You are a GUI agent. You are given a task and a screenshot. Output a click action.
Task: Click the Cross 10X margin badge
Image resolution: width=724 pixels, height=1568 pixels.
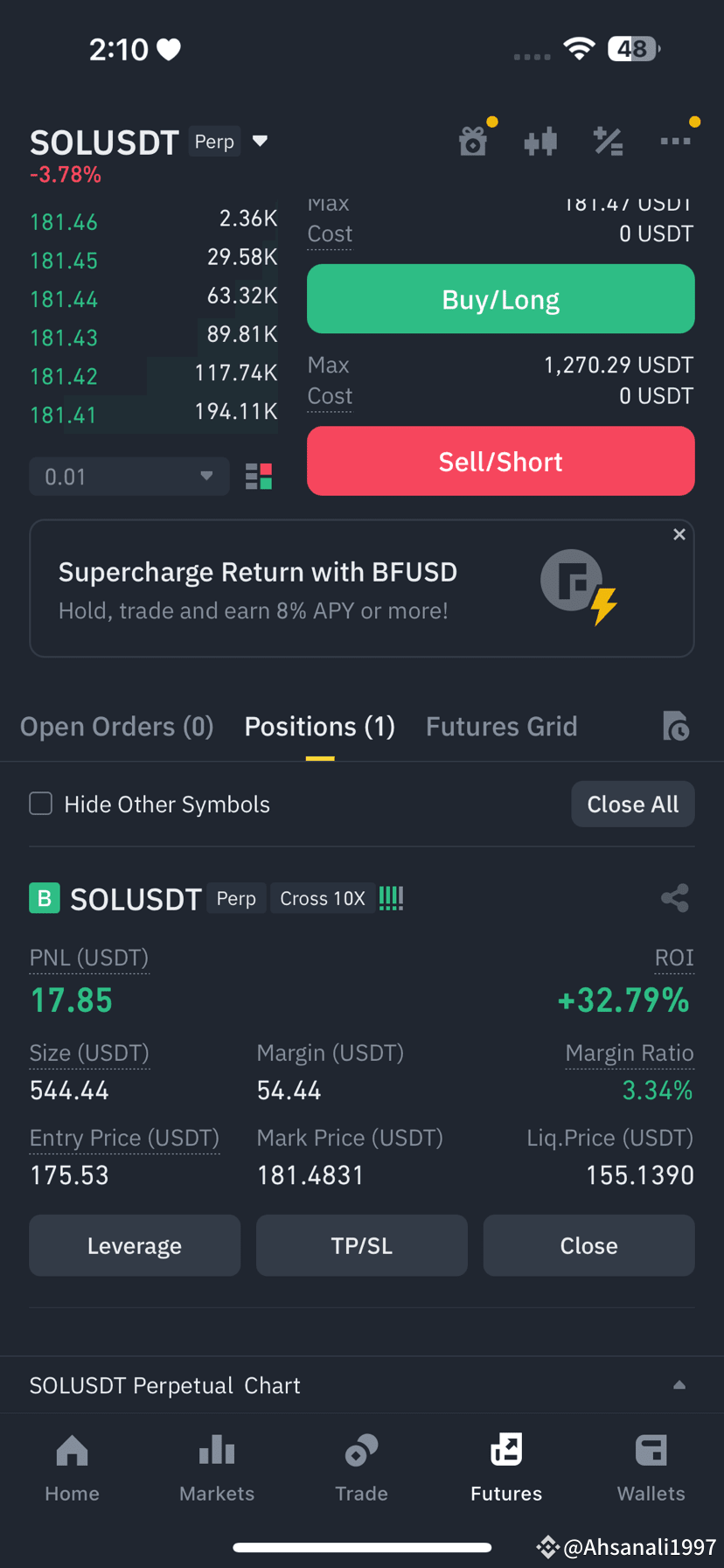(x=323, y=899)
